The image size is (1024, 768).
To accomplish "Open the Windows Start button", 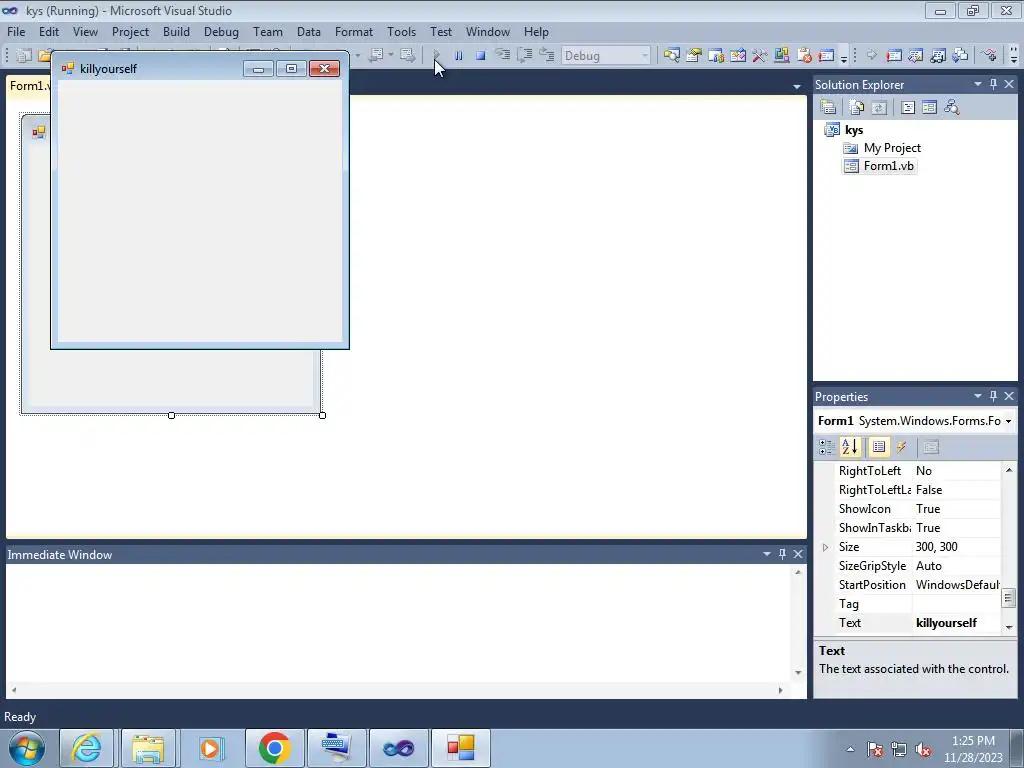I will (x=26, y=748).
